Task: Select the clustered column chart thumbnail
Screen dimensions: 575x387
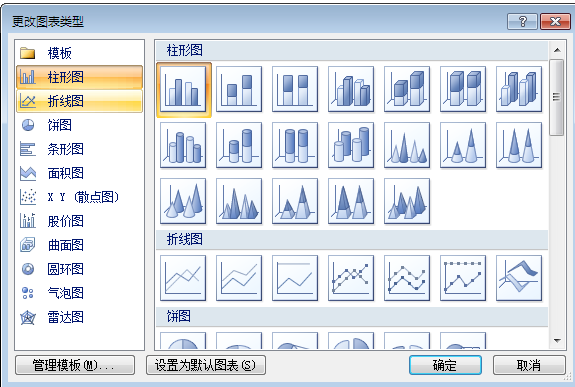Action: tap(183, 90)
